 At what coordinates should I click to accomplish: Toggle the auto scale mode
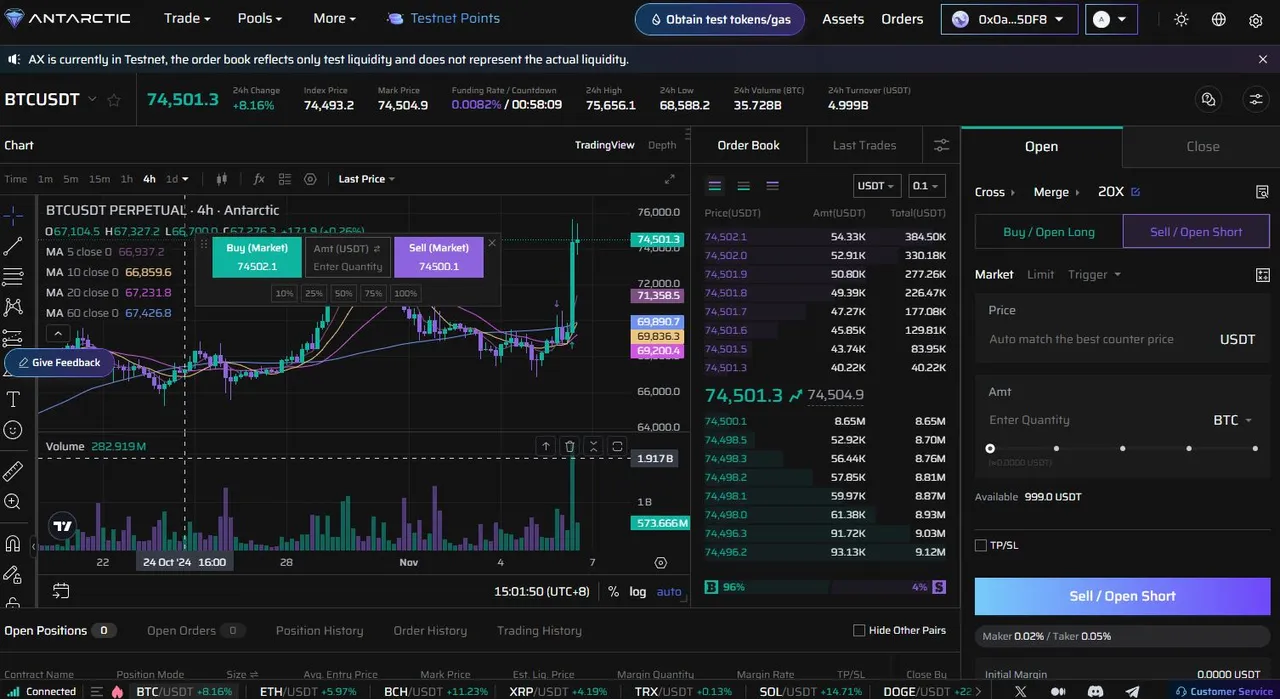(x=669, y=591)
